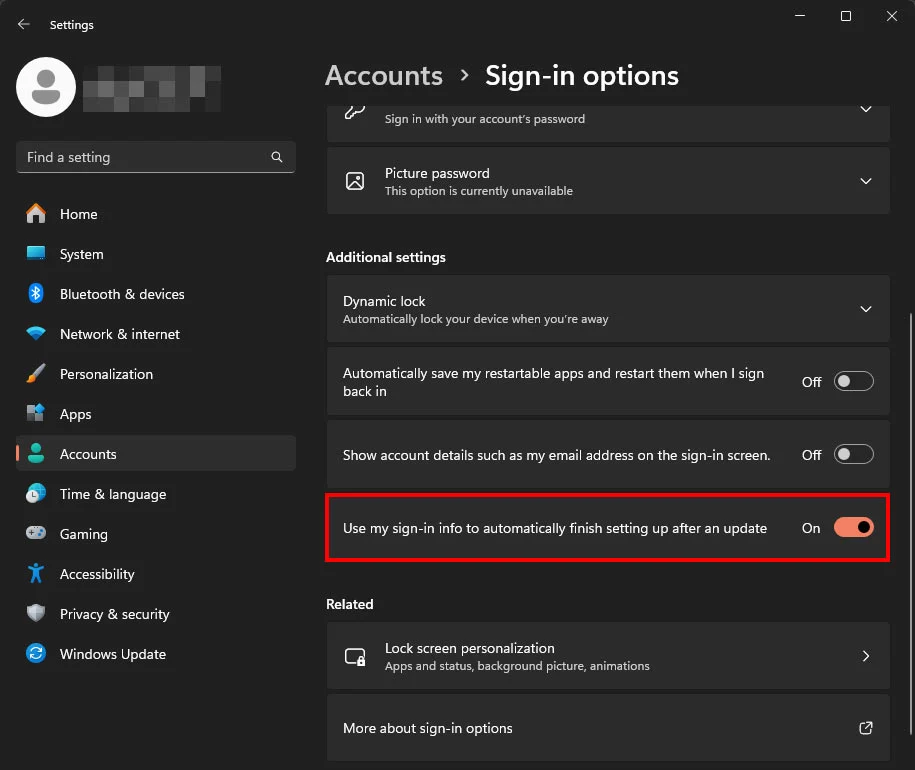The image size is (915, 770).
Task: Click the Bluetooth icon in sidebar
Action: pos(36,293)
